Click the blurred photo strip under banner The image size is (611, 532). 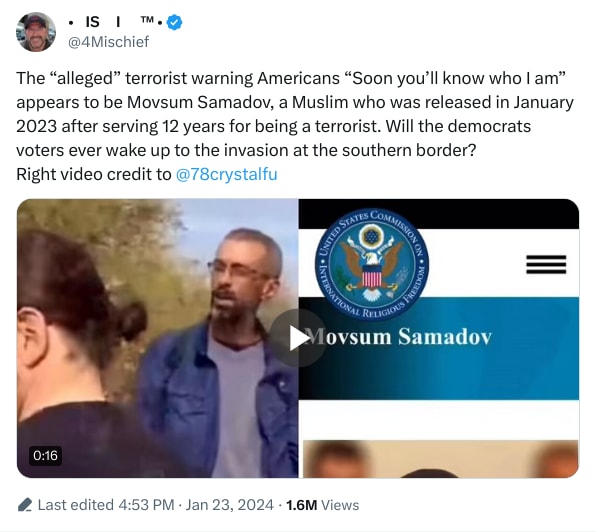coord(441,459)
